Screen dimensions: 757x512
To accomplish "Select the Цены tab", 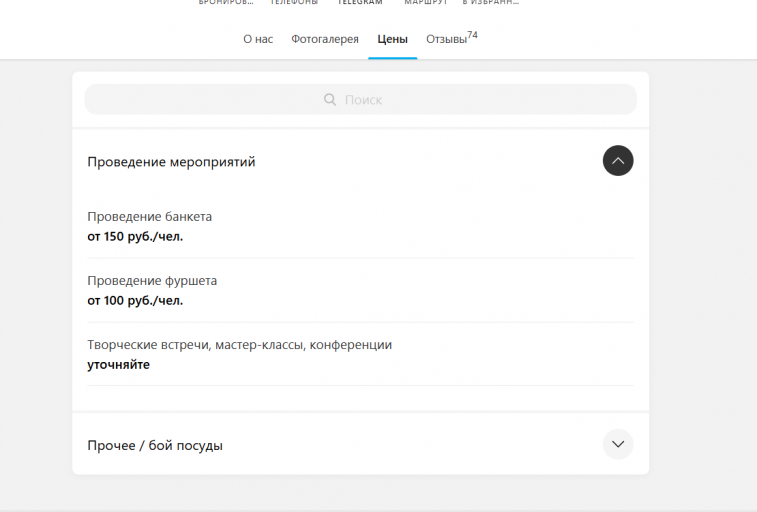I will (393, 39).
